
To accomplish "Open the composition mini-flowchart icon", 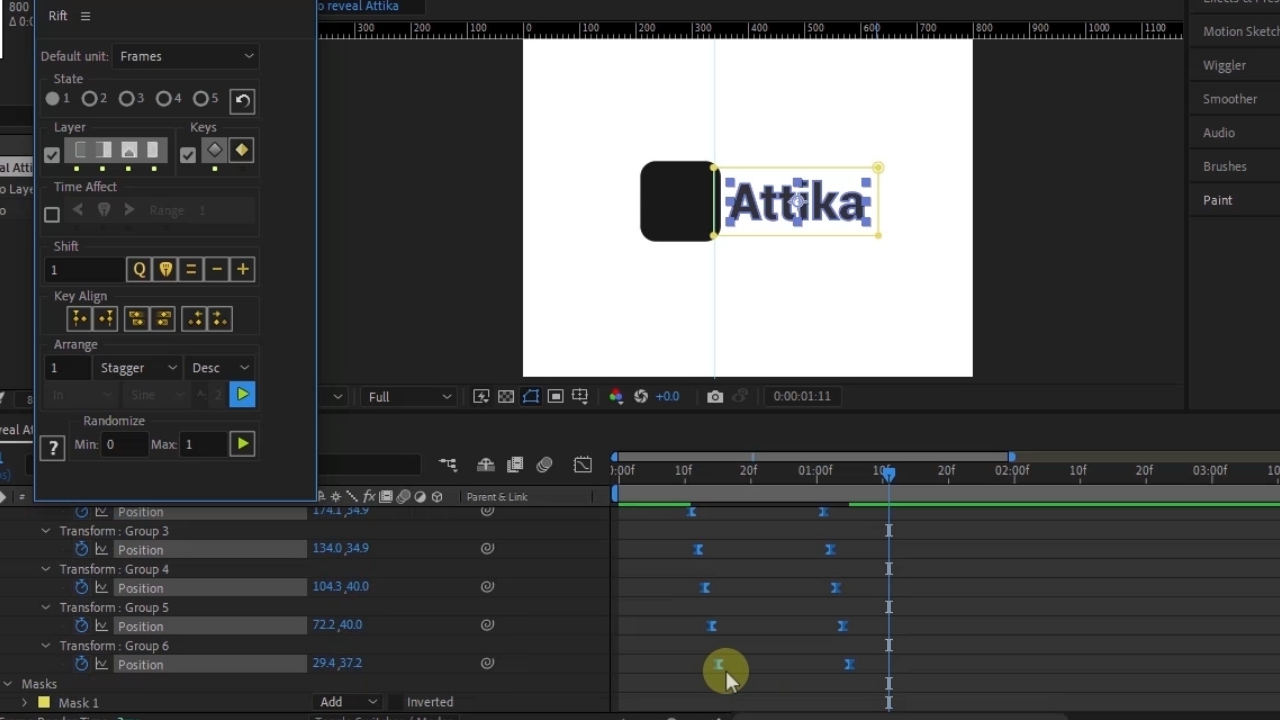I will coord(448,465).
